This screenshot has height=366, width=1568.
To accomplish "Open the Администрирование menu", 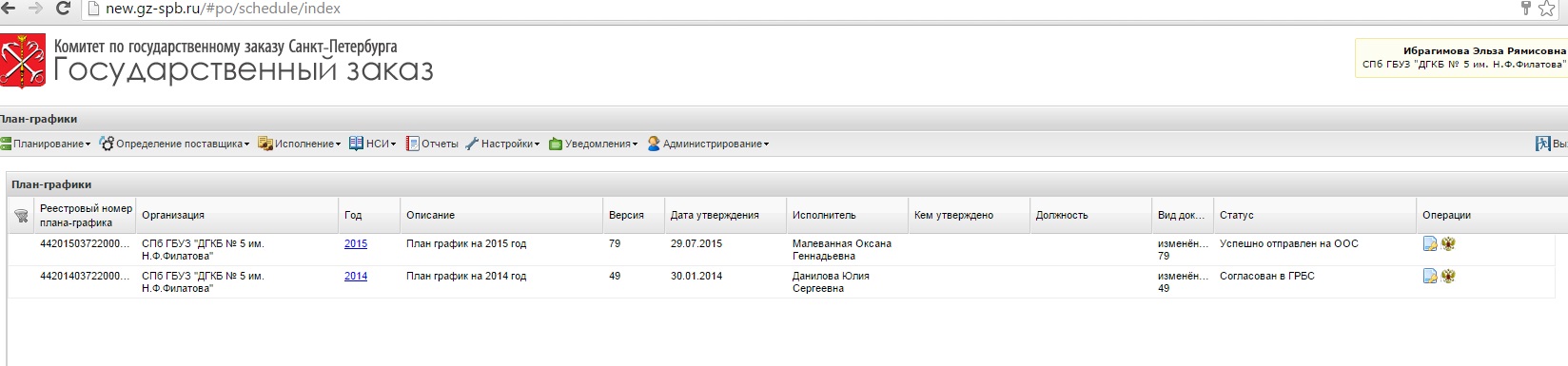I will point(709,144).
